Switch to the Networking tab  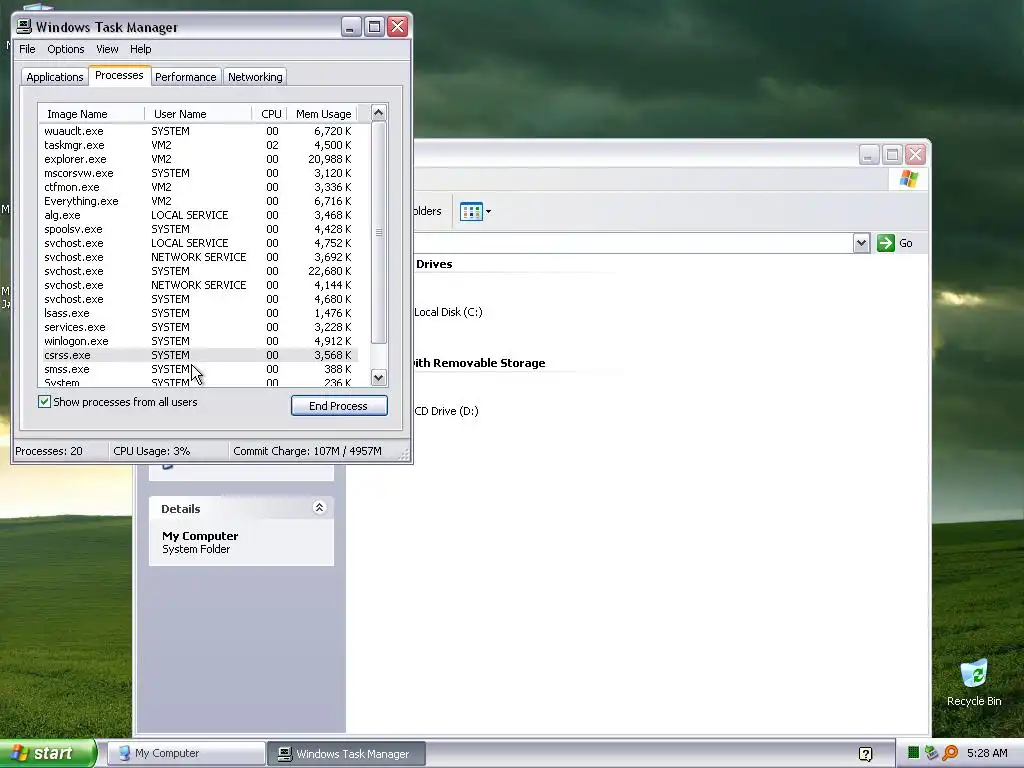click(x=255, y=77)
